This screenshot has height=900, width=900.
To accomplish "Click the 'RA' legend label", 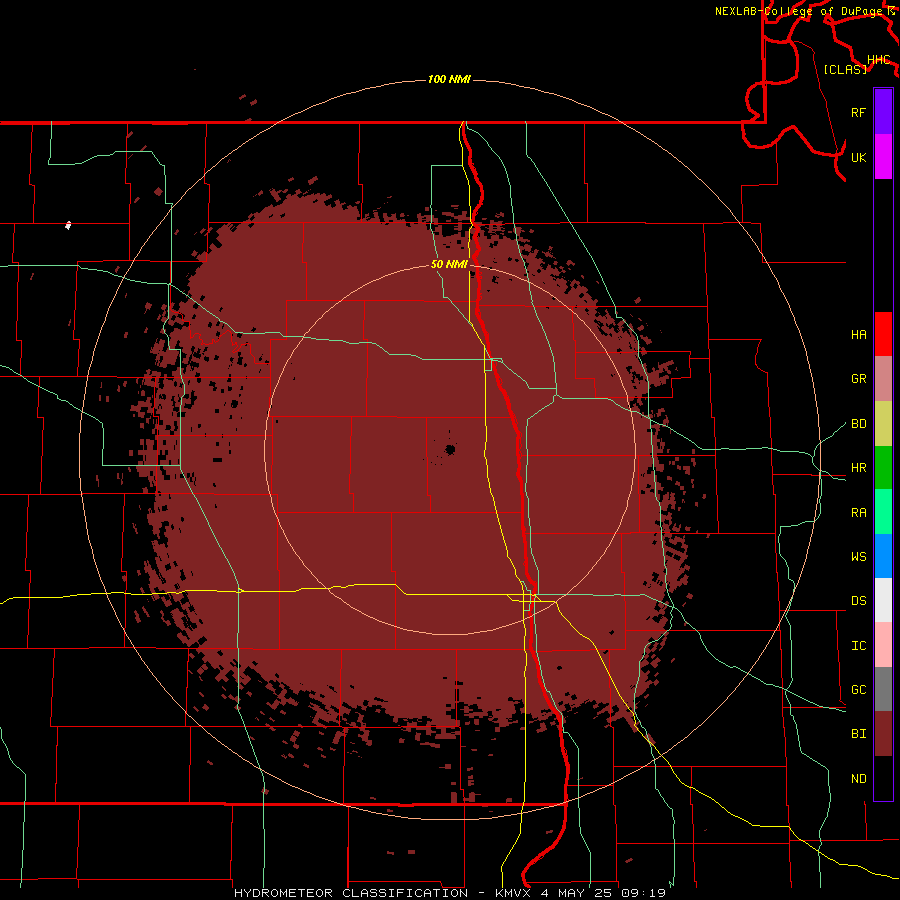I will pos(859,513).
